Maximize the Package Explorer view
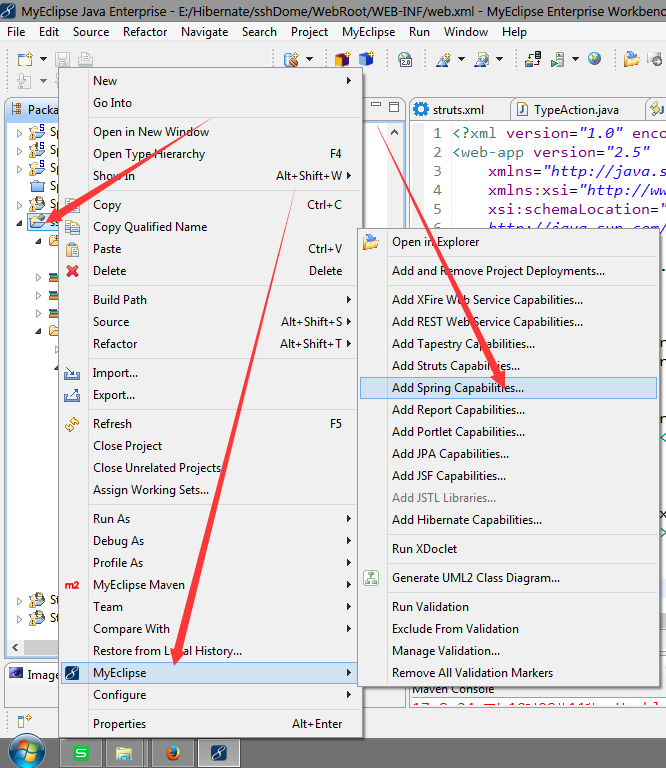Screen dimensions: 666x768 [x=394, y=107]
